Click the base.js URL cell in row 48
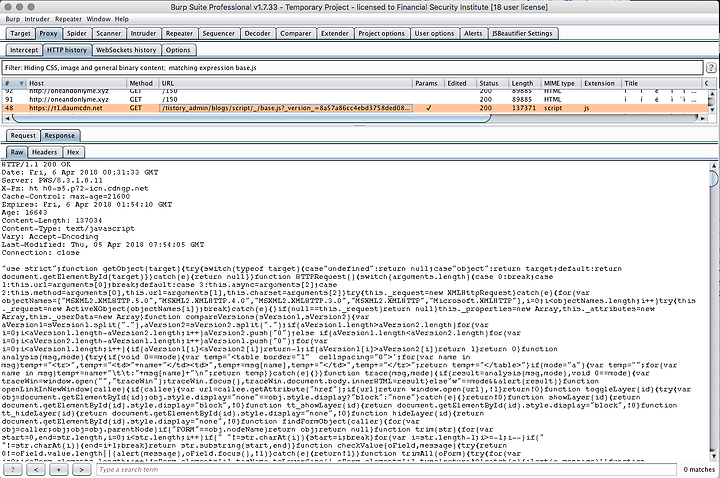The width and height of the screenshot is (720, 478). coord(286,108)
